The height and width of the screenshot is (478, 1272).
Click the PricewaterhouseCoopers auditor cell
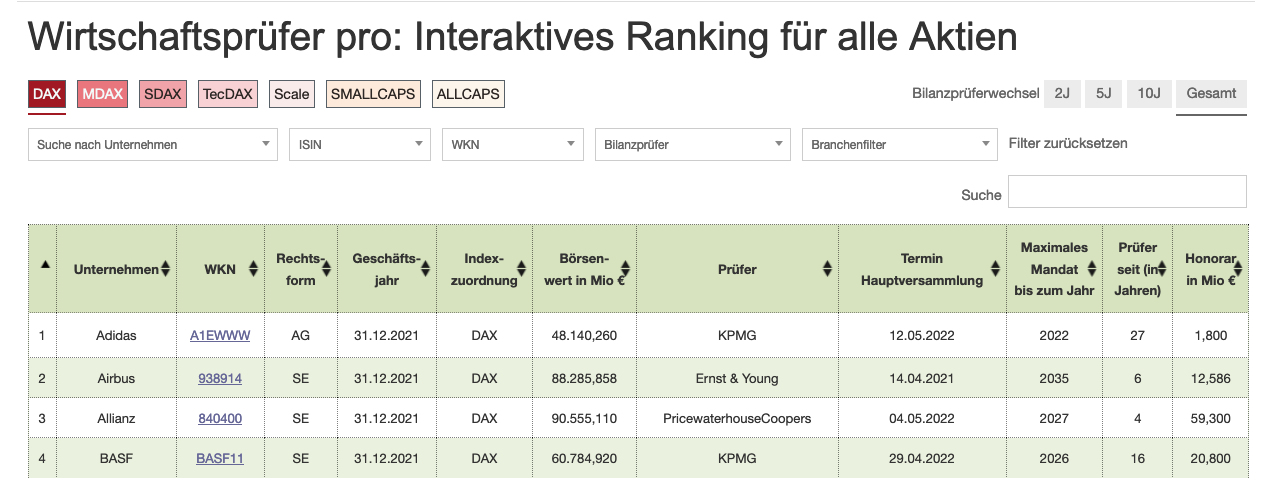pyautogui.click(x=737, y=418)
